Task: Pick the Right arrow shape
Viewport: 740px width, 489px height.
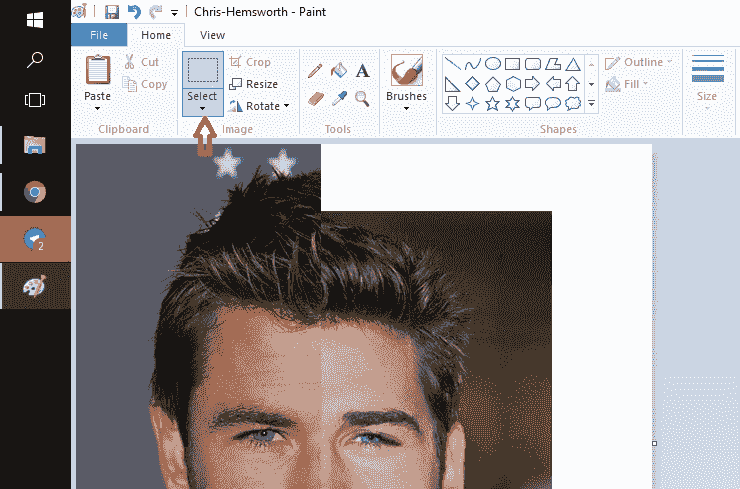Action: [532, 84]
